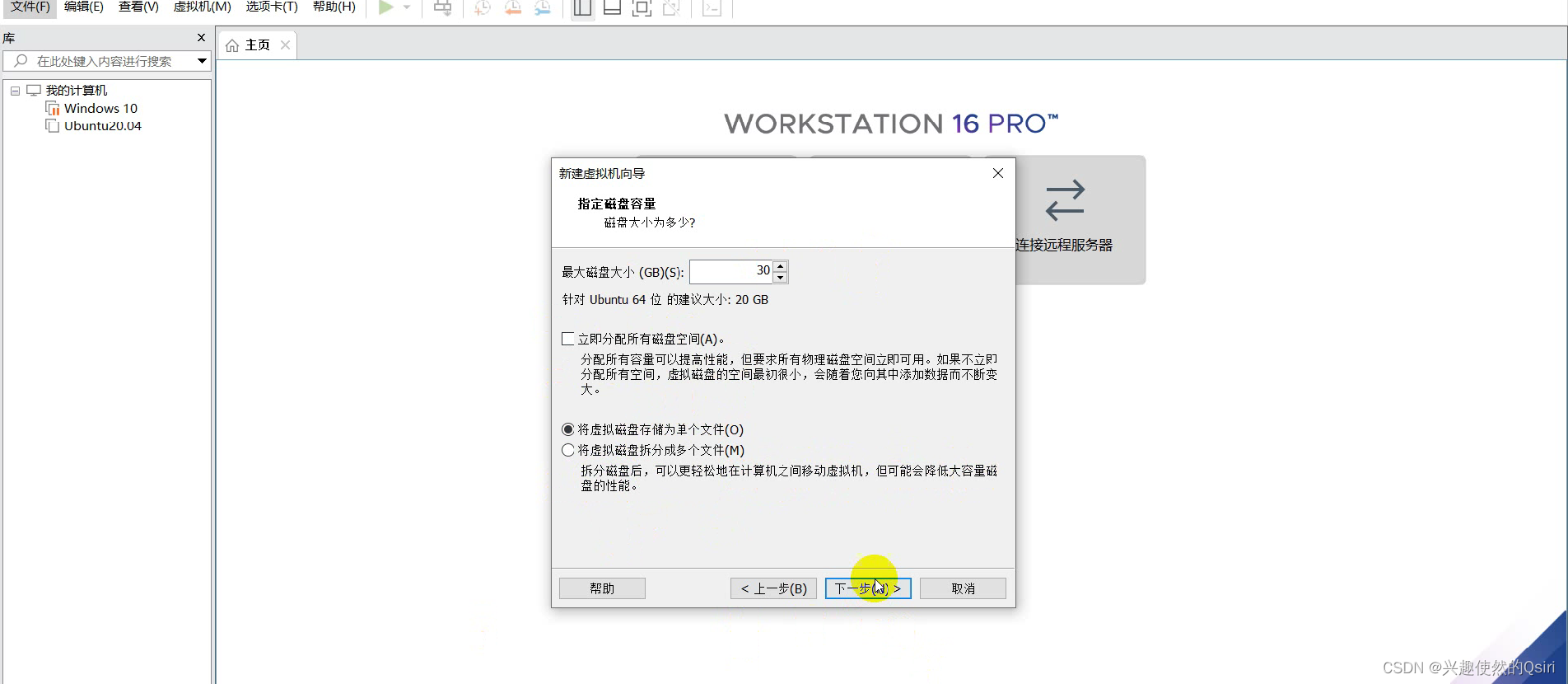Open the 编辑(E) menu
The height and width of the screenshot is (684, 1568).
(x=84, y=7)
